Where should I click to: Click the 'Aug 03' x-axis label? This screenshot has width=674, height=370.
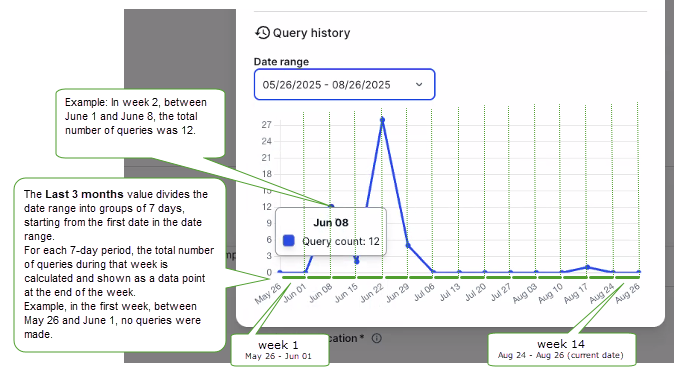tap(525, 294)
